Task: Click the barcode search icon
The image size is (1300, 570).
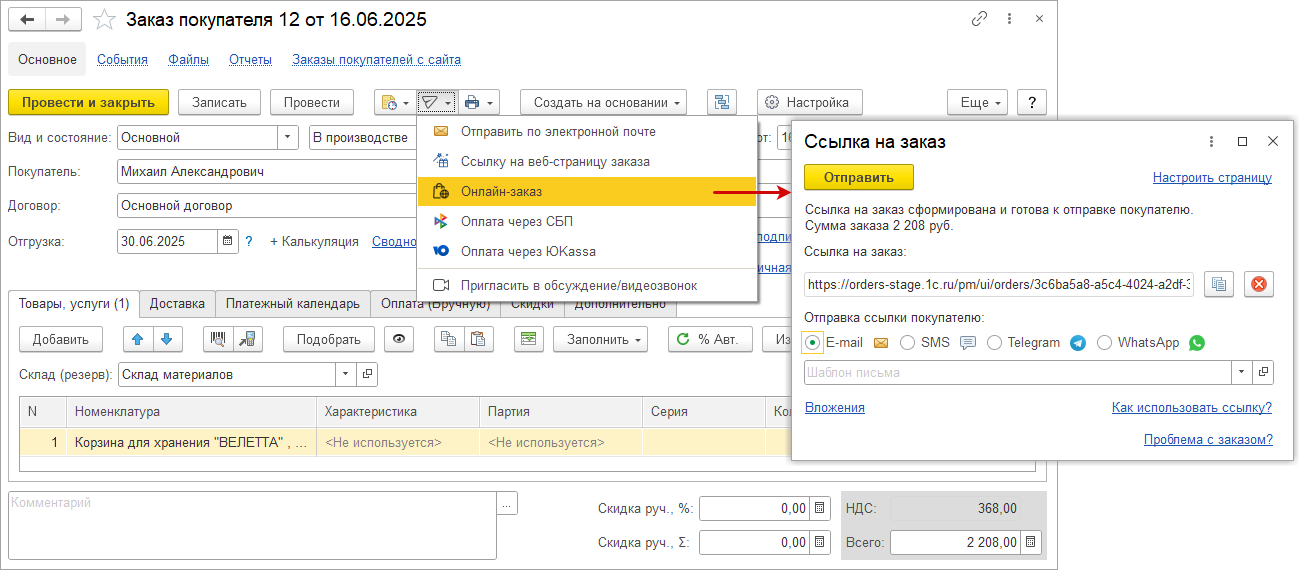Action: click(218, 339)
